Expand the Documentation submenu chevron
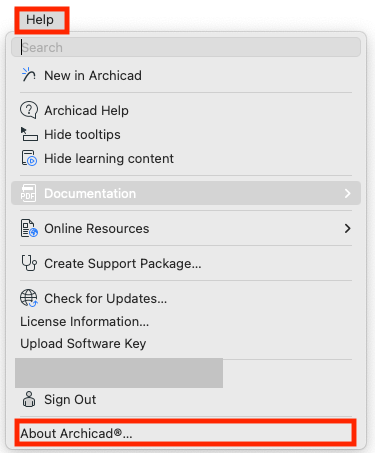375x453 pixels. [x=348, y=193]
